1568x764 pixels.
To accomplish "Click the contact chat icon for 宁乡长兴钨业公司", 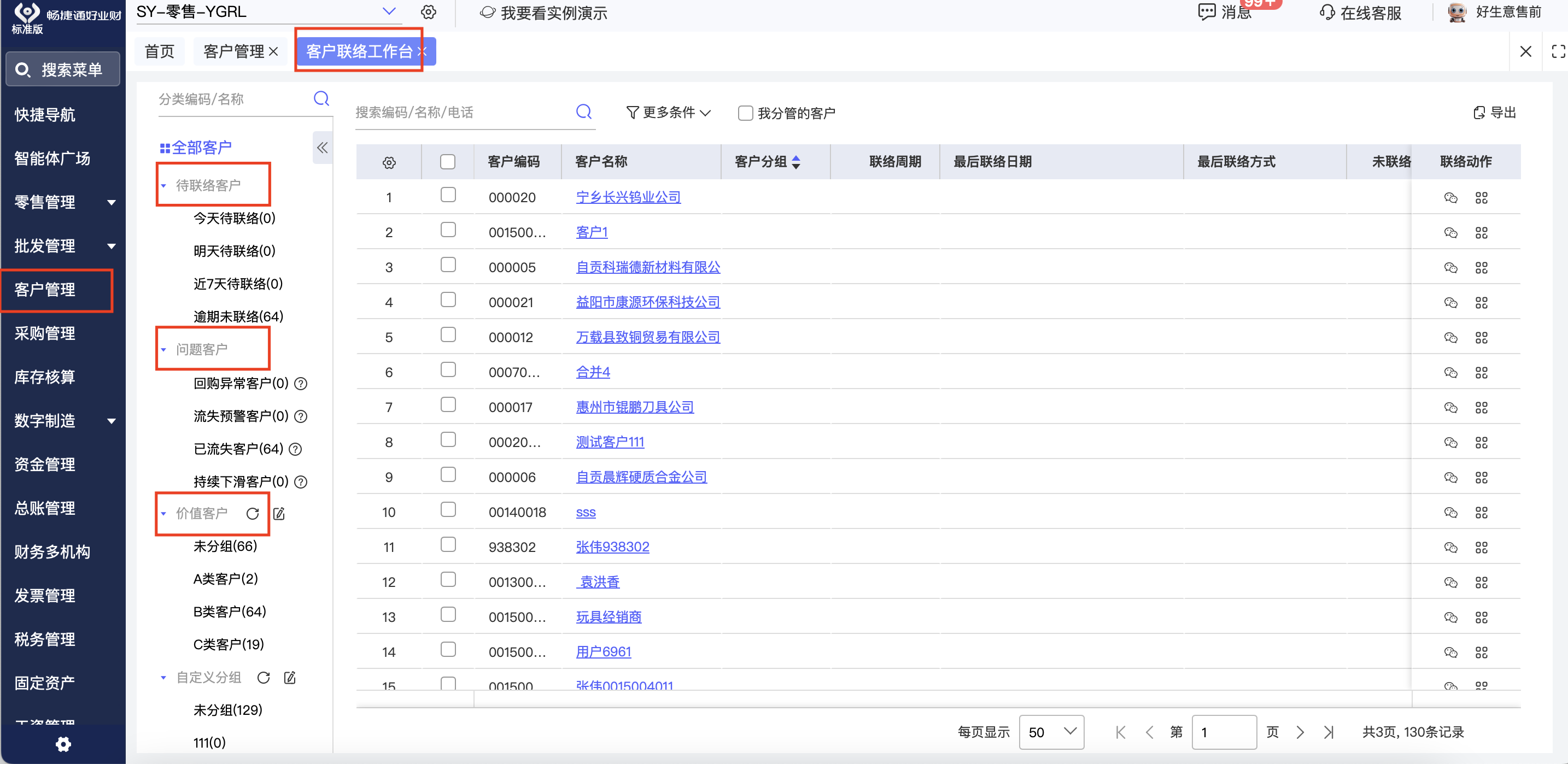I will (1450, 198).
